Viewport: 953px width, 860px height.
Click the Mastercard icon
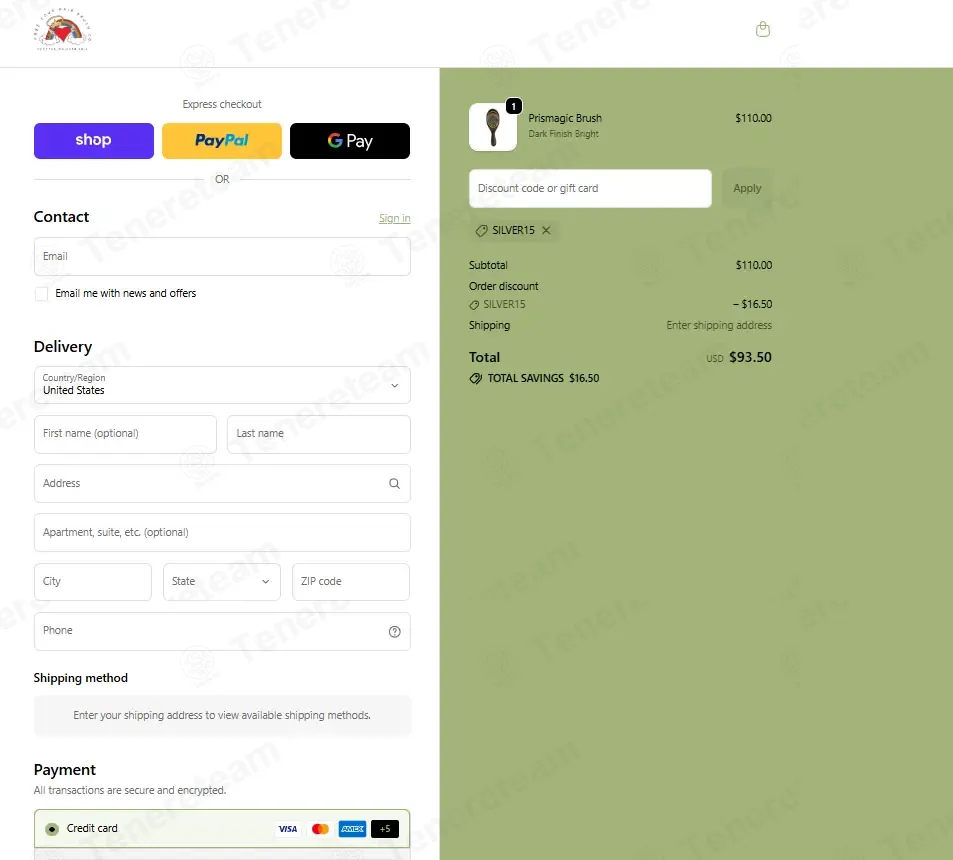coord(320,829)
